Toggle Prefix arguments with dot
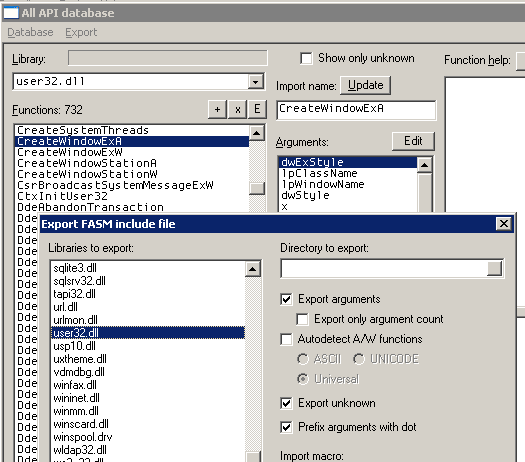The height and width of the screenshot is (462, 525). pos(286,427)
